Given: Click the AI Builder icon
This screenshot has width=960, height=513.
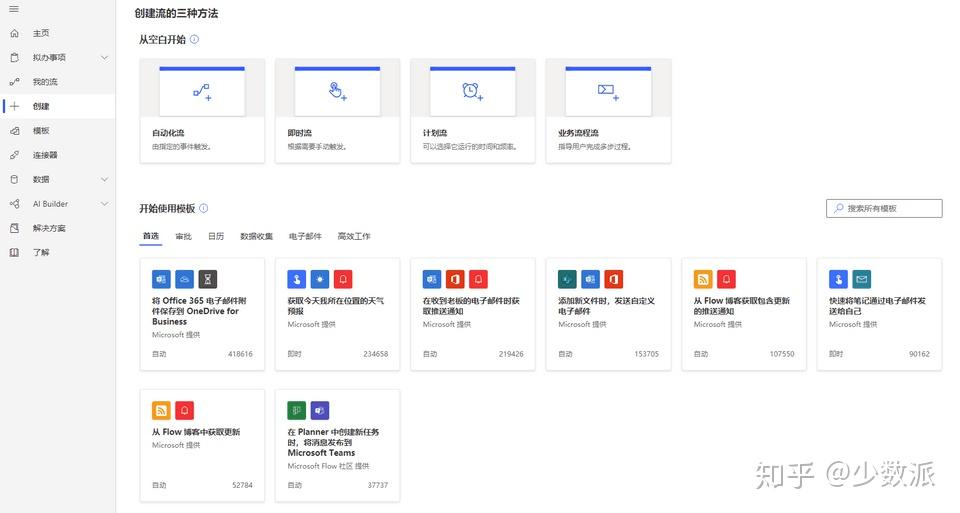Looking at the screenshot, I should coord(15,204).
